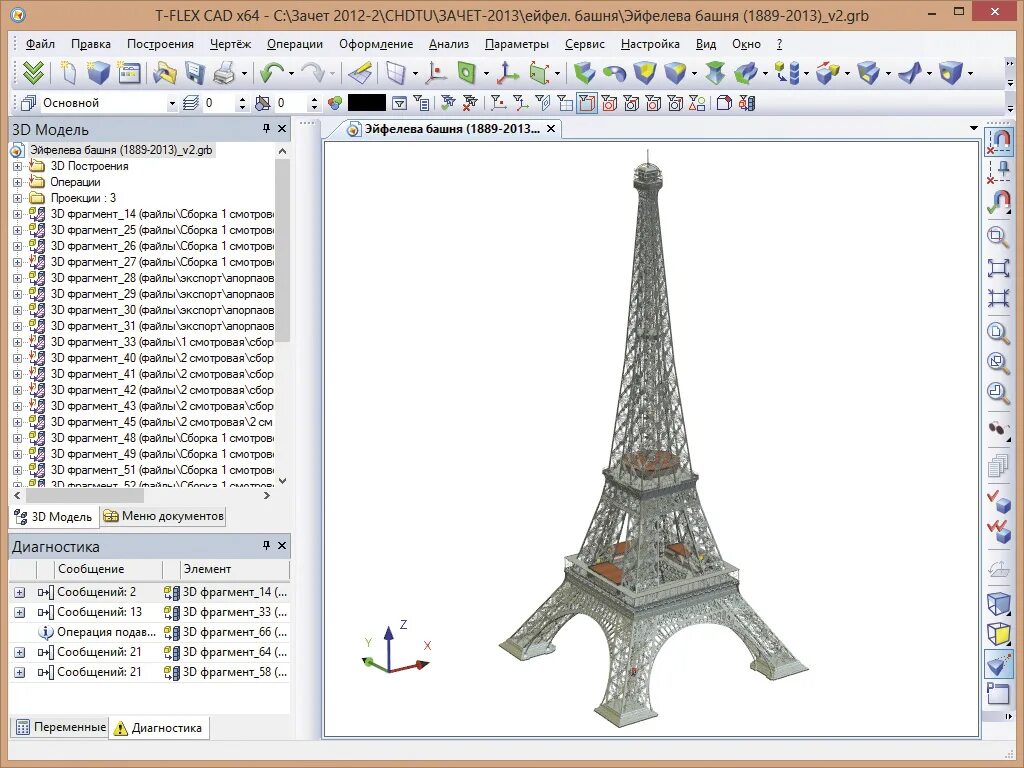The width and height of the screenshot is (1024, 768).
Task: Open the undo history dropdown arrow
Action: click(291, 74)
